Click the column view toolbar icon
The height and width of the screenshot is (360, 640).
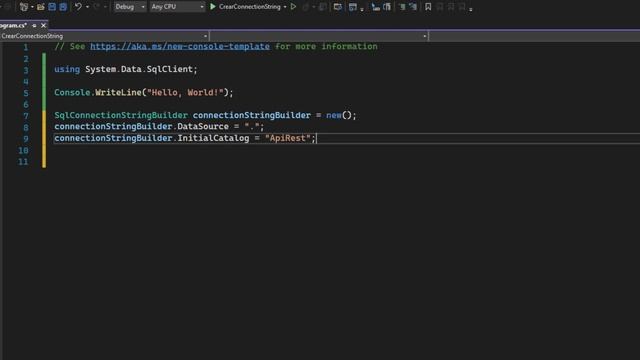coord(387,7)
